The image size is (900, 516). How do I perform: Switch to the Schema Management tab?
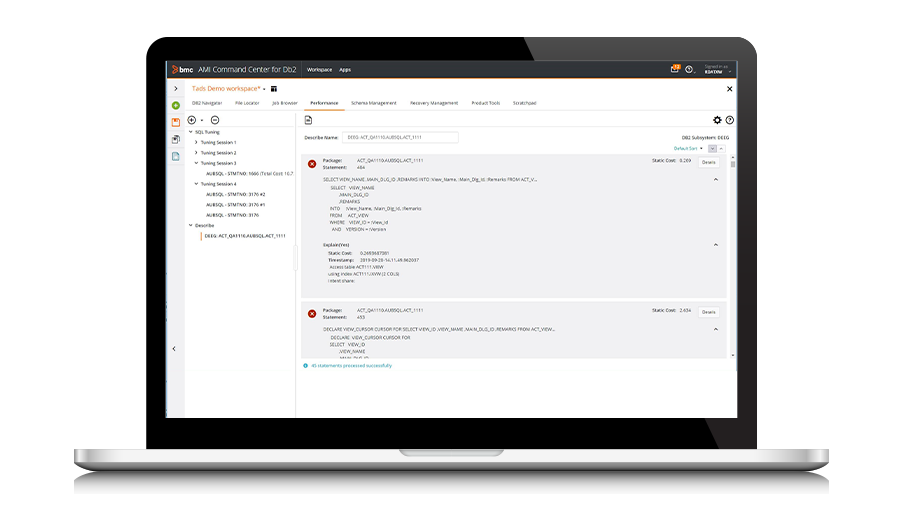(374, 103)
